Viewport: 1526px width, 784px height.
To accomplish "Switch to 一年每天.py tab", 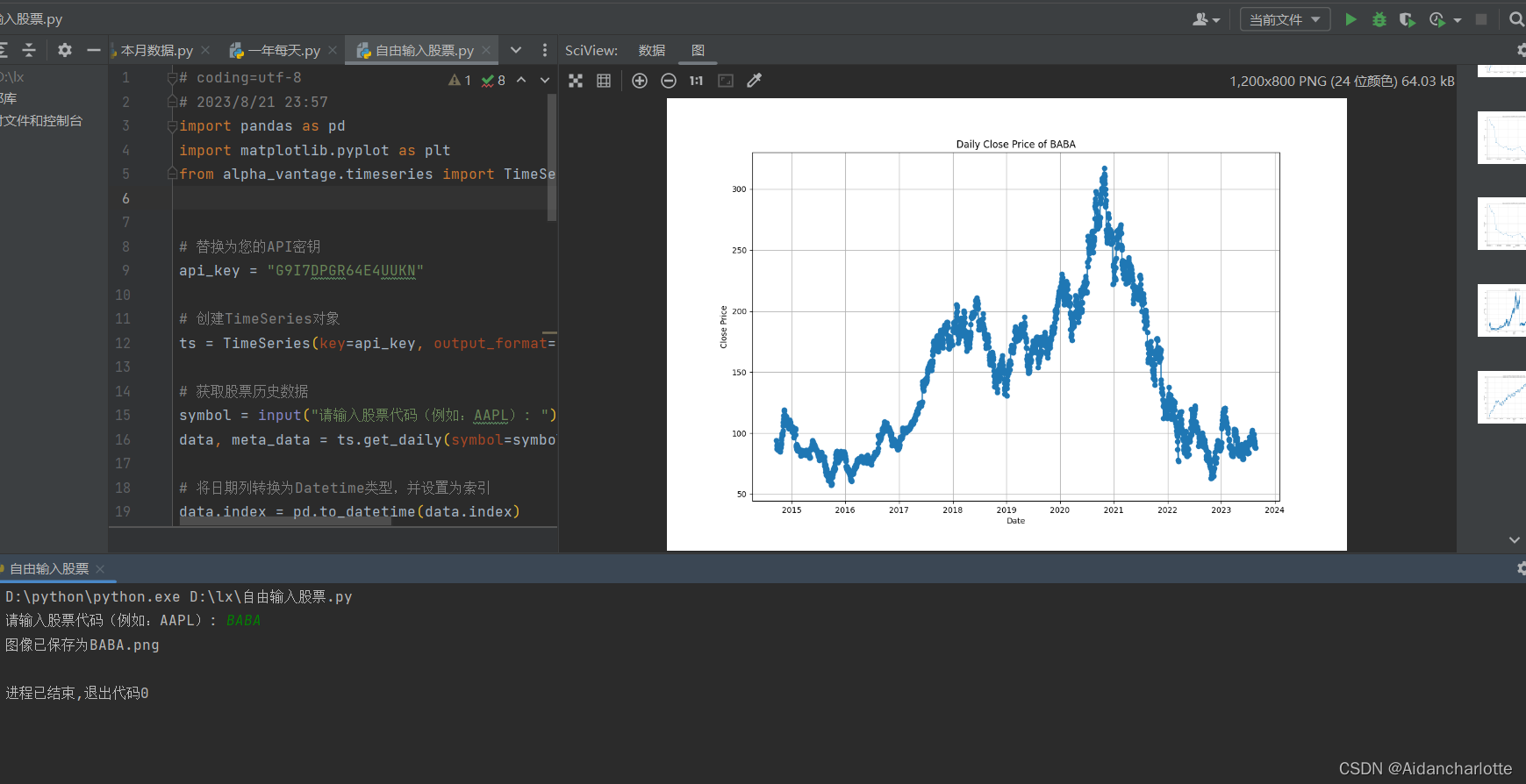I will tap(283, 51).
